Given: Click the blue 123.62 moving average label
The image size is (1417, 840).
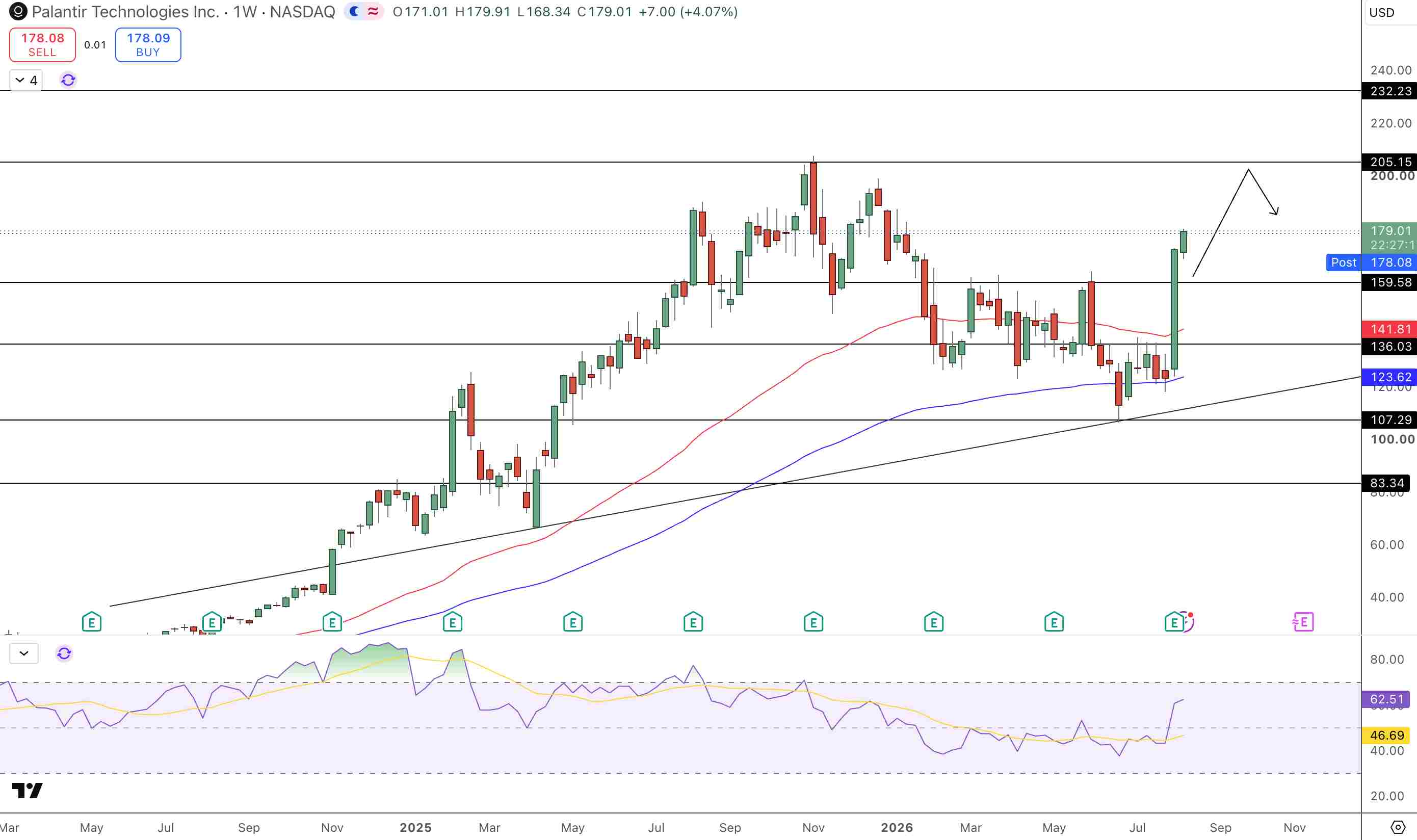Looking at the screenshot, I should coord(1389,377).
